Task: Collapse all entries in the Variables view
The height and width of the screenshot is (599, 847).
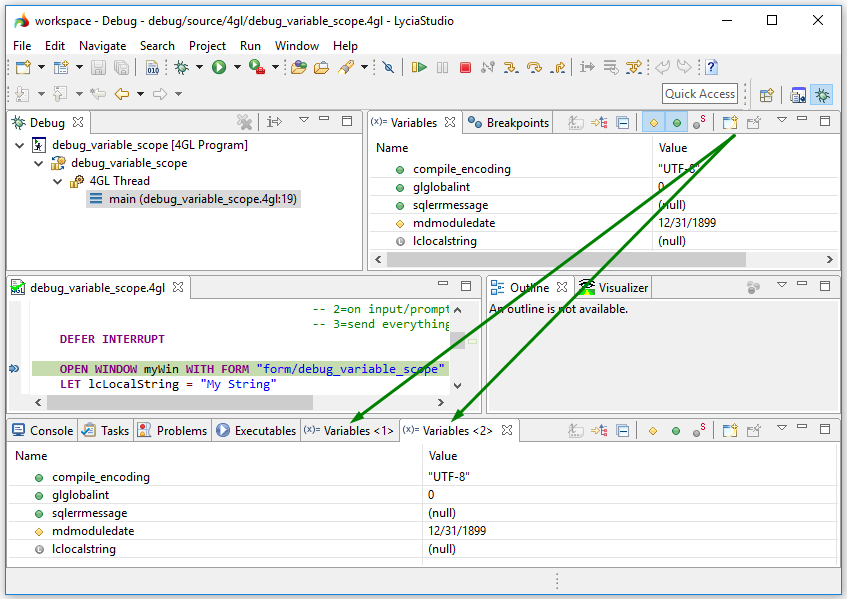Action: pos(622,122)
